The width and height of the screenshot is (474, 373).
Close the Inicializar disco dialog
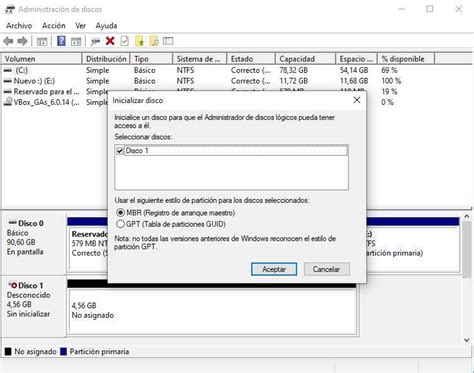click(357, 100)
